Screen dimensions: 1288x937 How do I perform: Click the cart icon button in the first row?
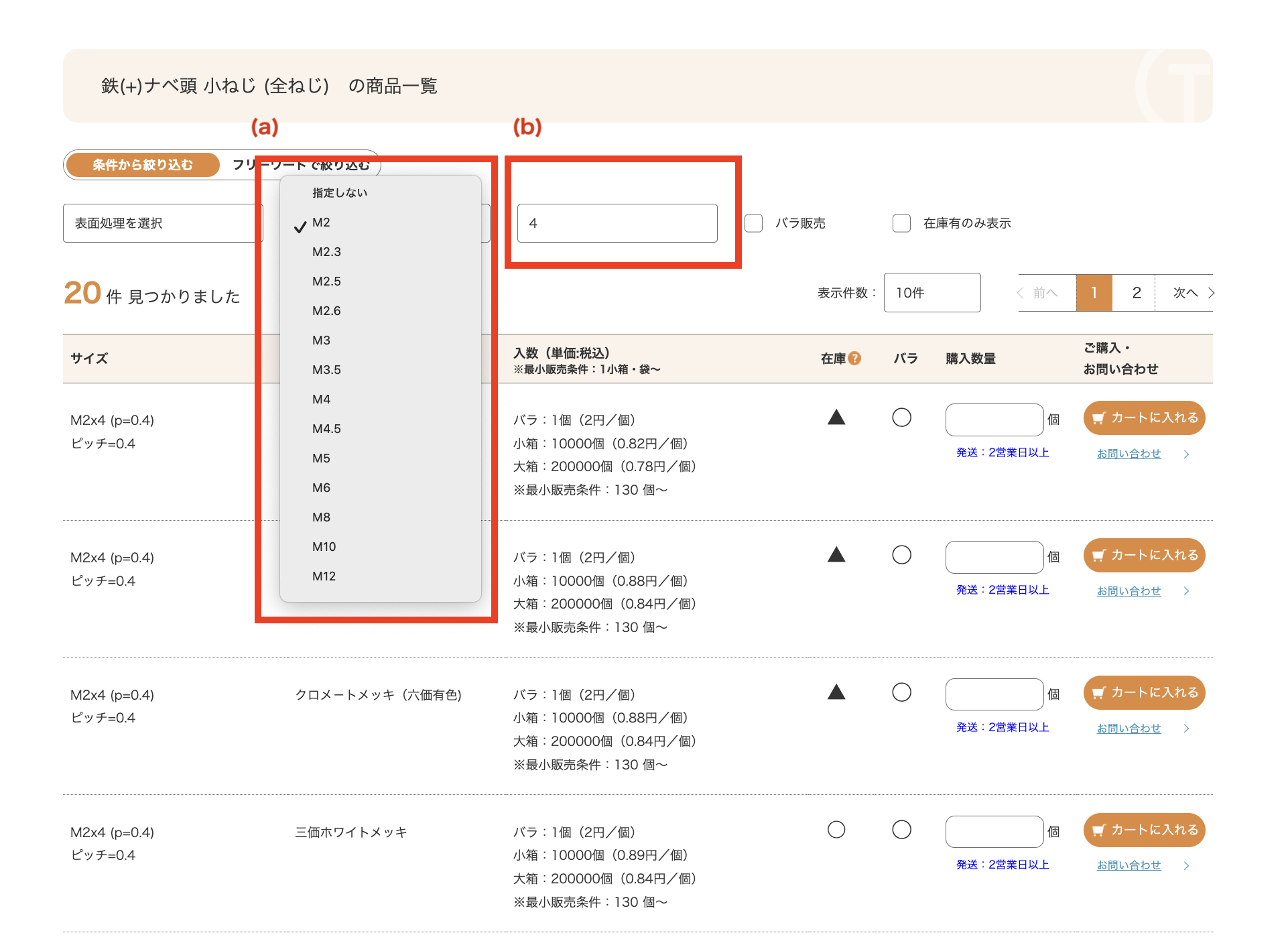[x=1098, y=418]
